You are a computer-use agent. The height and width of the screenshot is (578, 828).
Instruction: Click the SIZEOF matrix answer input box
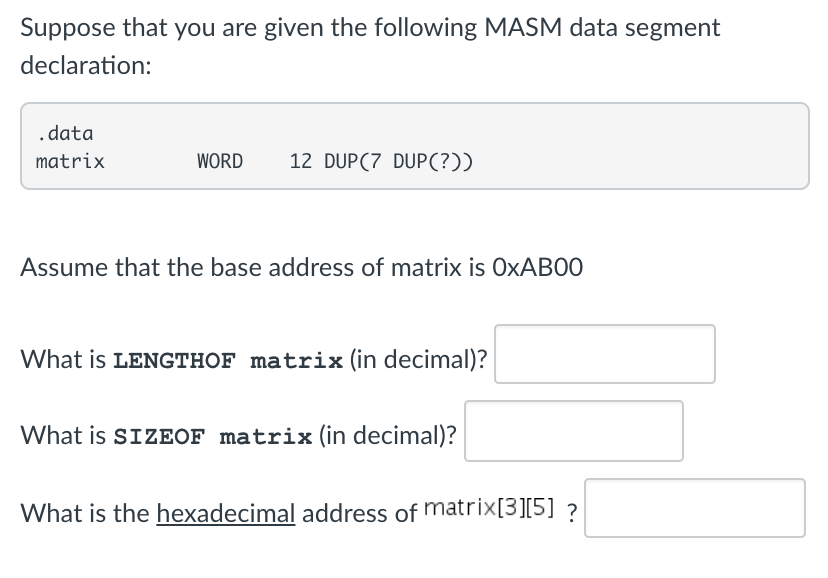click(x=573, y=431)
